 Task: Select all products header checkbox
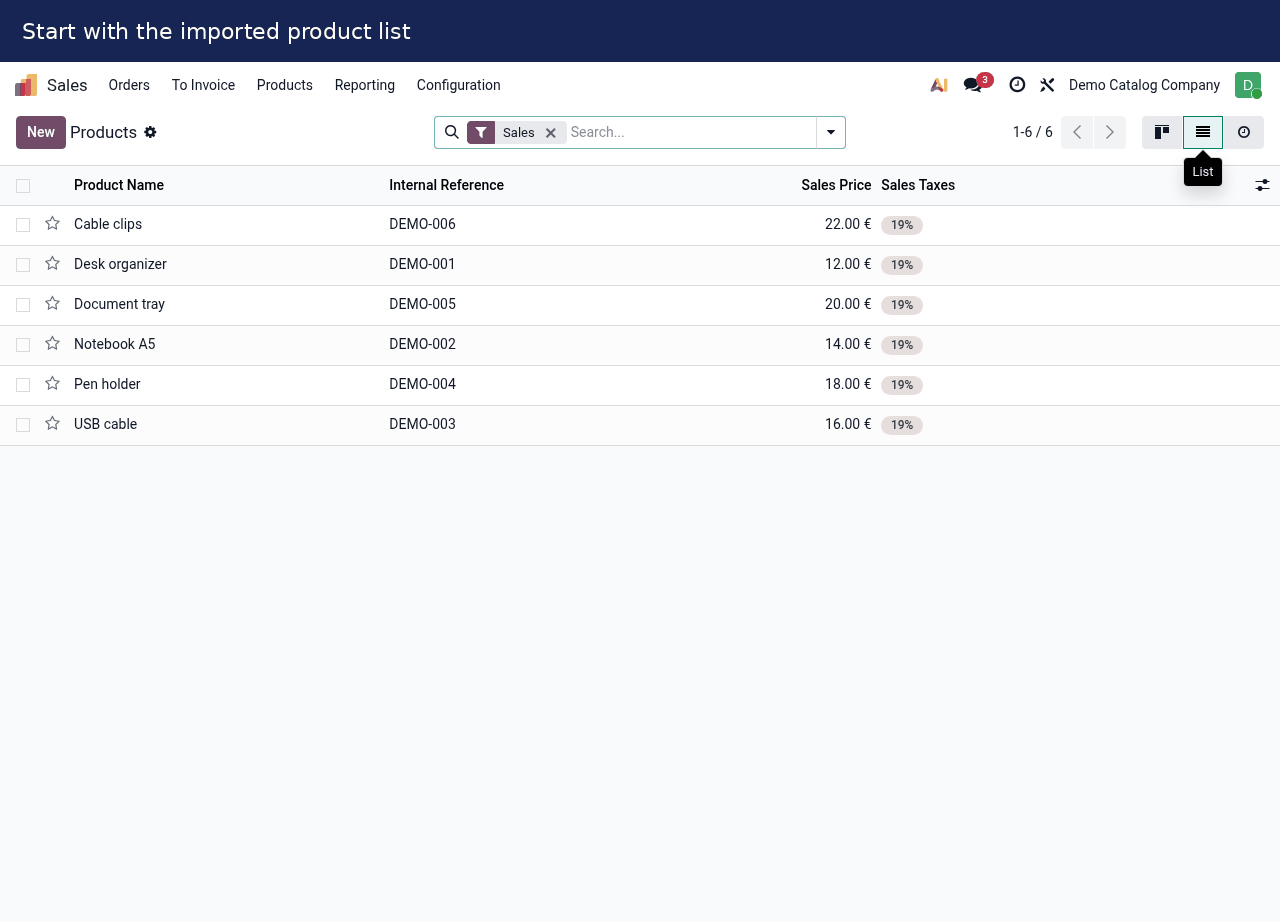coord(23,186)
